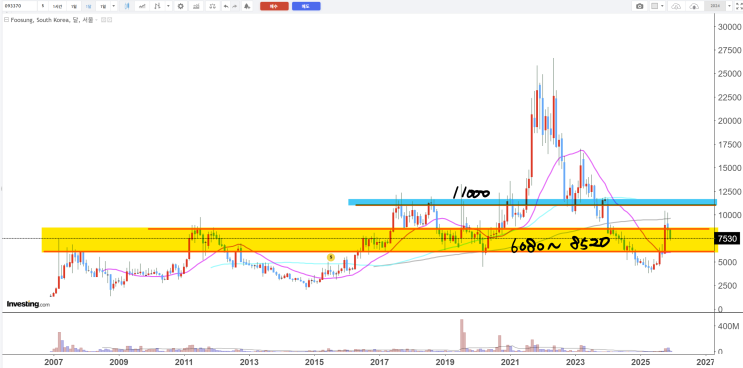Toggle fullscreen with the expand arrows icon
Viewport: 743px width, 368px height.
pyautogui.click(x=738, y=6)
